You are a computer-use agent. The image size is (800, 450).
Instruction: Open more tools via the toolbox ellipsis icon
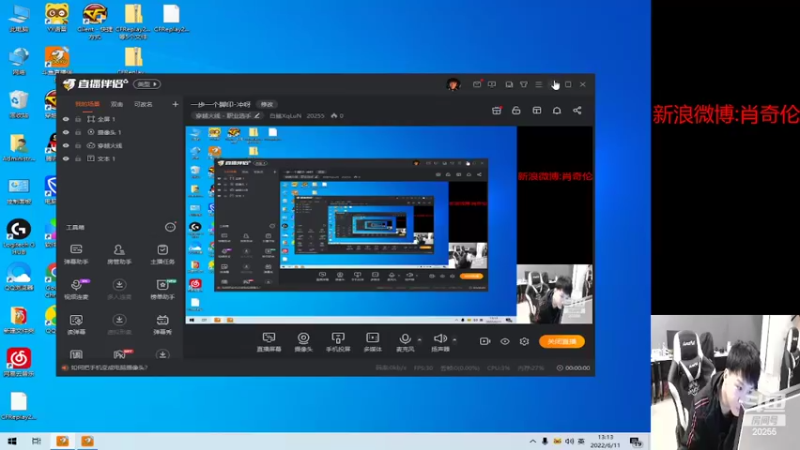[170, 227]
